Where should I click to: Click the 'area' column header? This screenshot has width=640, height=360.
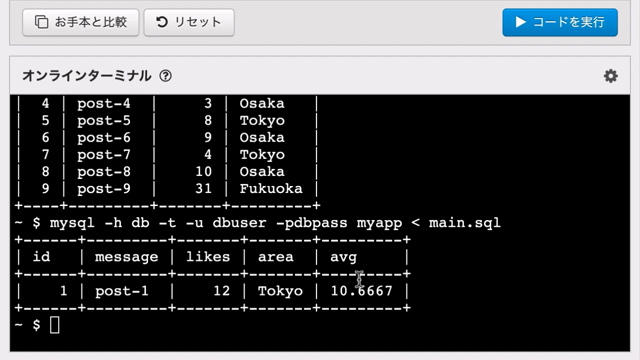(276, 257)
